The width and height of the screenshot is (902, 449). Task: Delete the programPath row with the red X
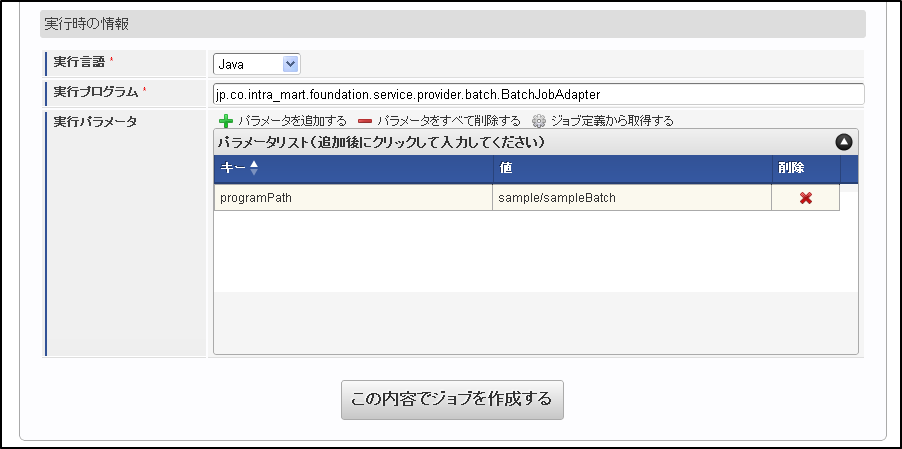click(x=805, y=198)
